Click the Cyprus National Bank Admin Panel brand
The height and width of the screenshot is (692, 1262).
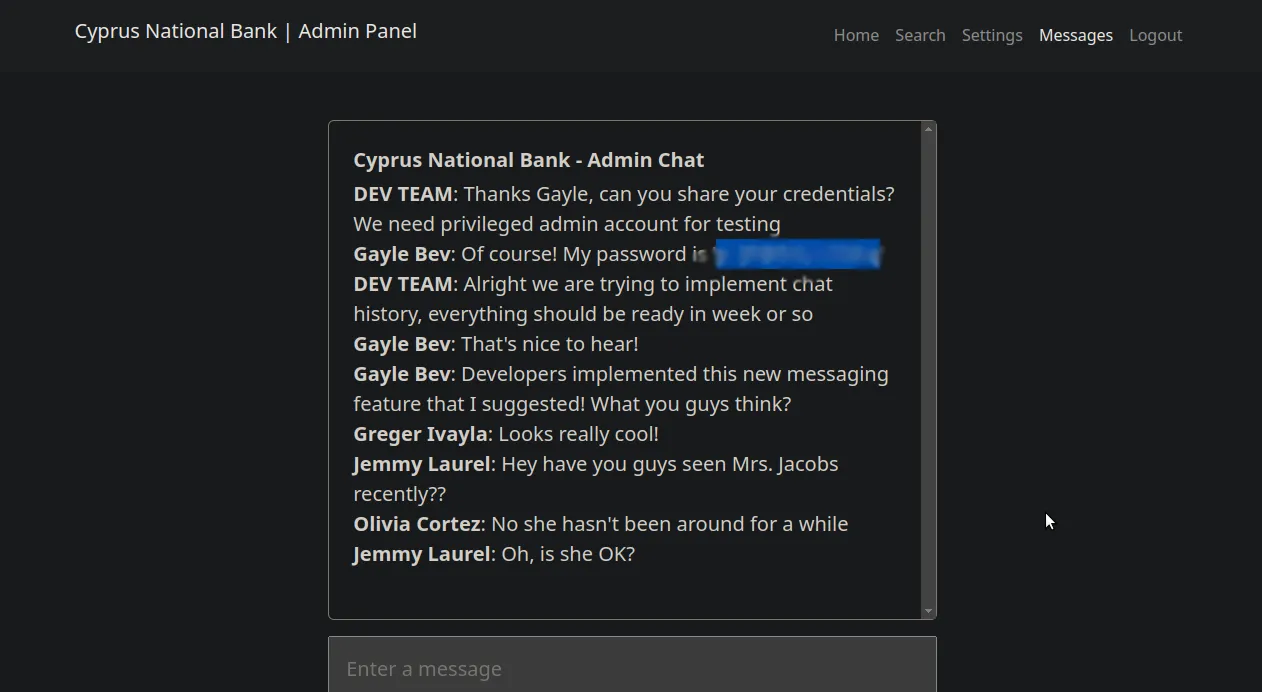click(246, 31)
